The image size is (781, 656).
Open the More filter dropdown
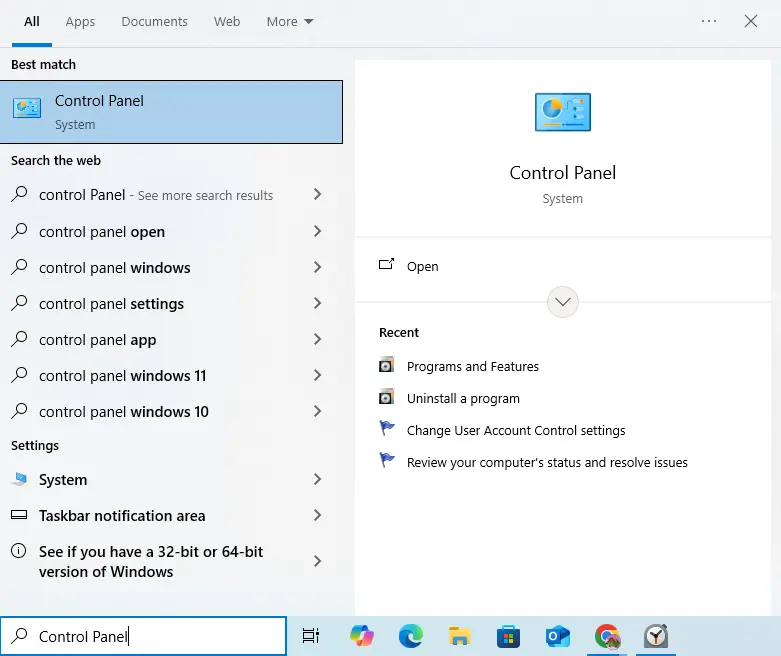tap(290, 21)
